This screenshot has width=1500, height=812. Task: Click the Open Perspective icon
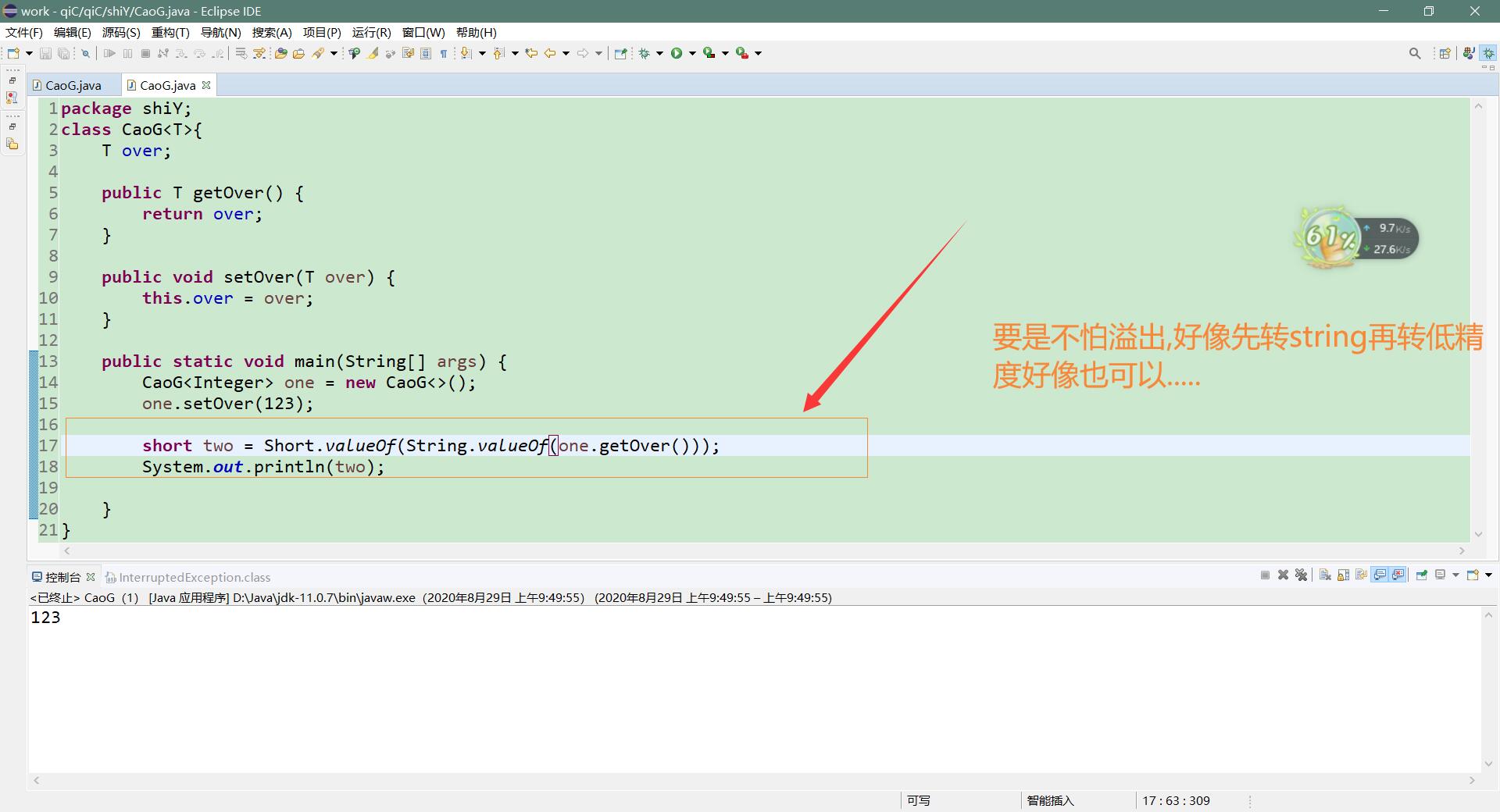coord(1445,53)
